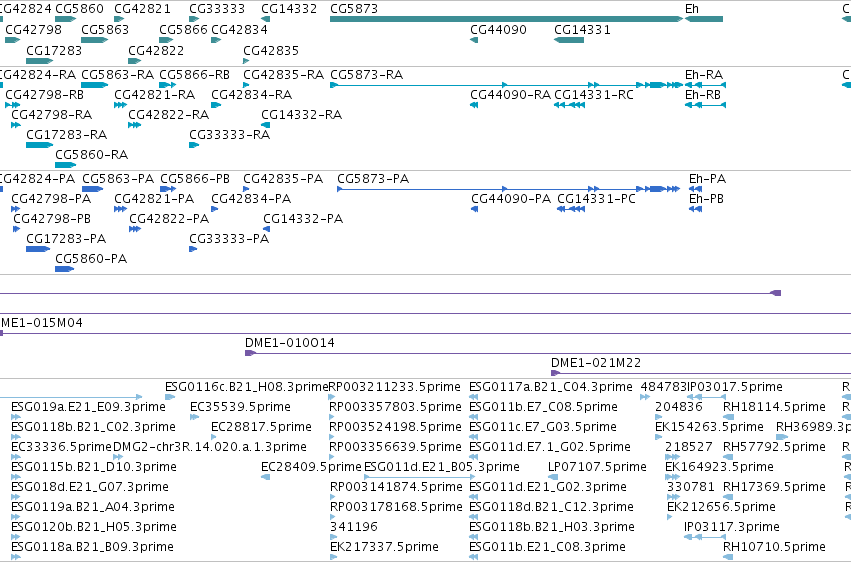851x562 pixels.
Task: Select transcript CG33333-RA
Action: coord(230,135)
